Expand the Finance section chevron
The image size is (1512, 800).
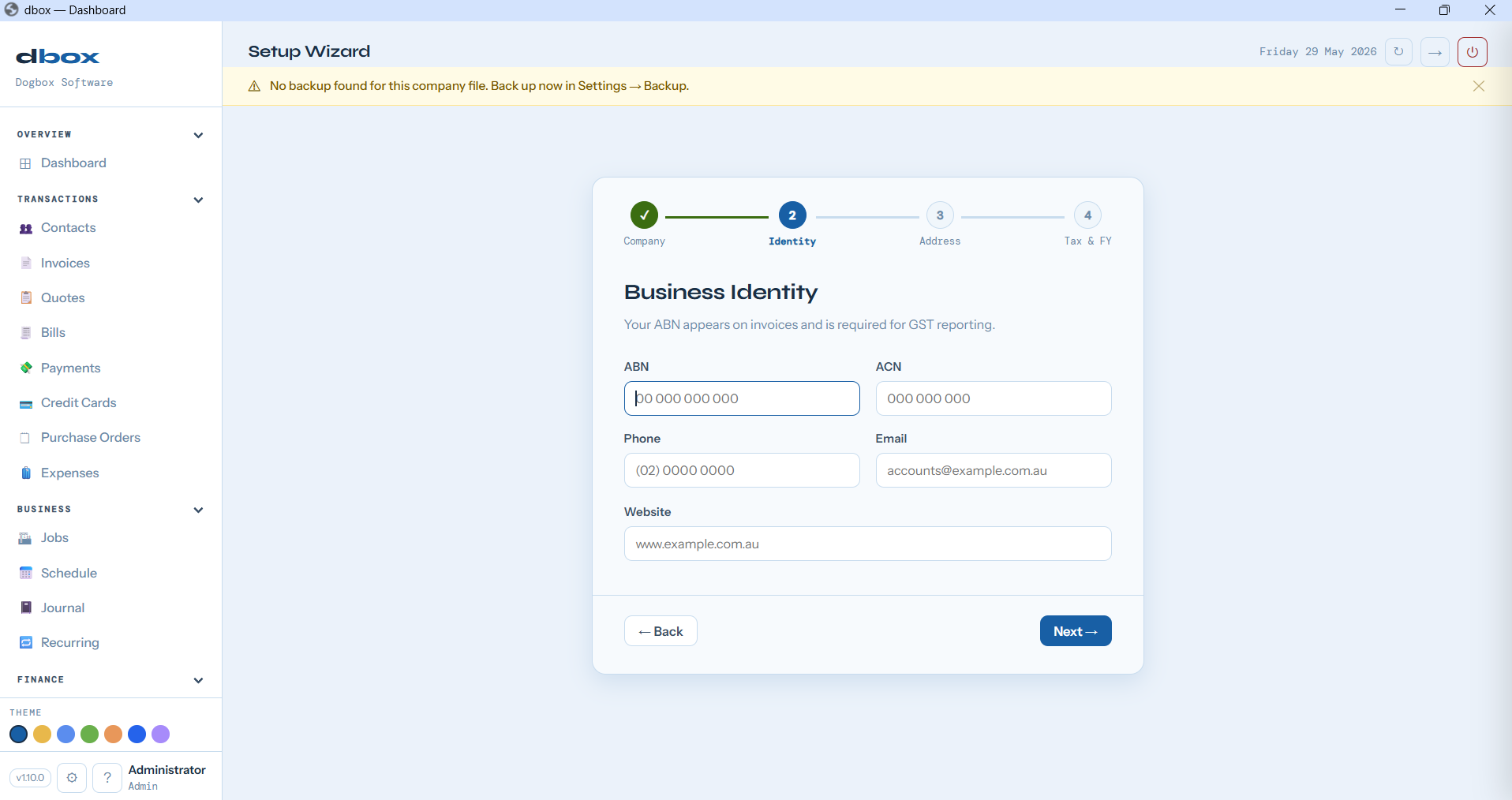198,680
